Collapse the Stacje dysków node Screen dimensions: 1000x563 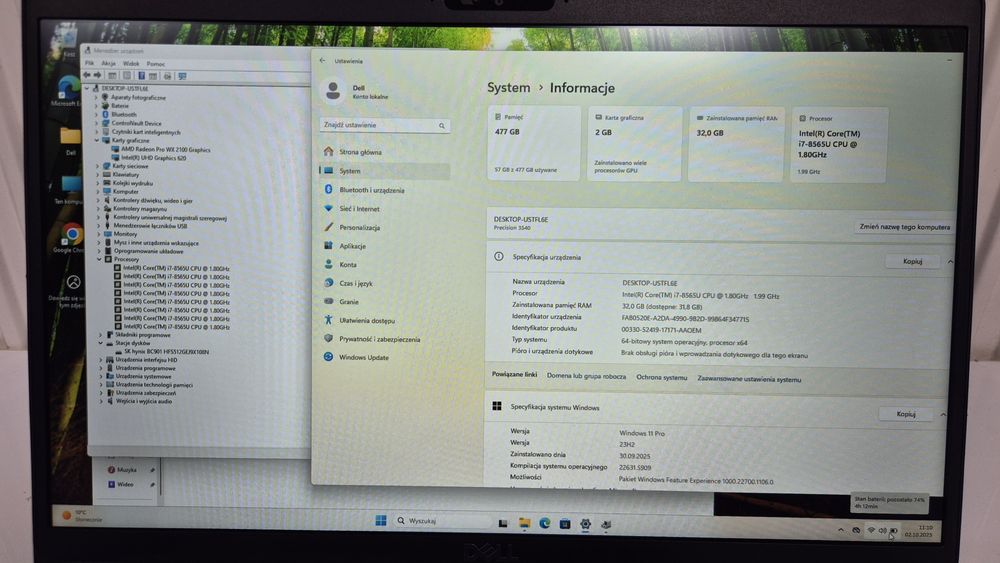[x=101, y=343]
